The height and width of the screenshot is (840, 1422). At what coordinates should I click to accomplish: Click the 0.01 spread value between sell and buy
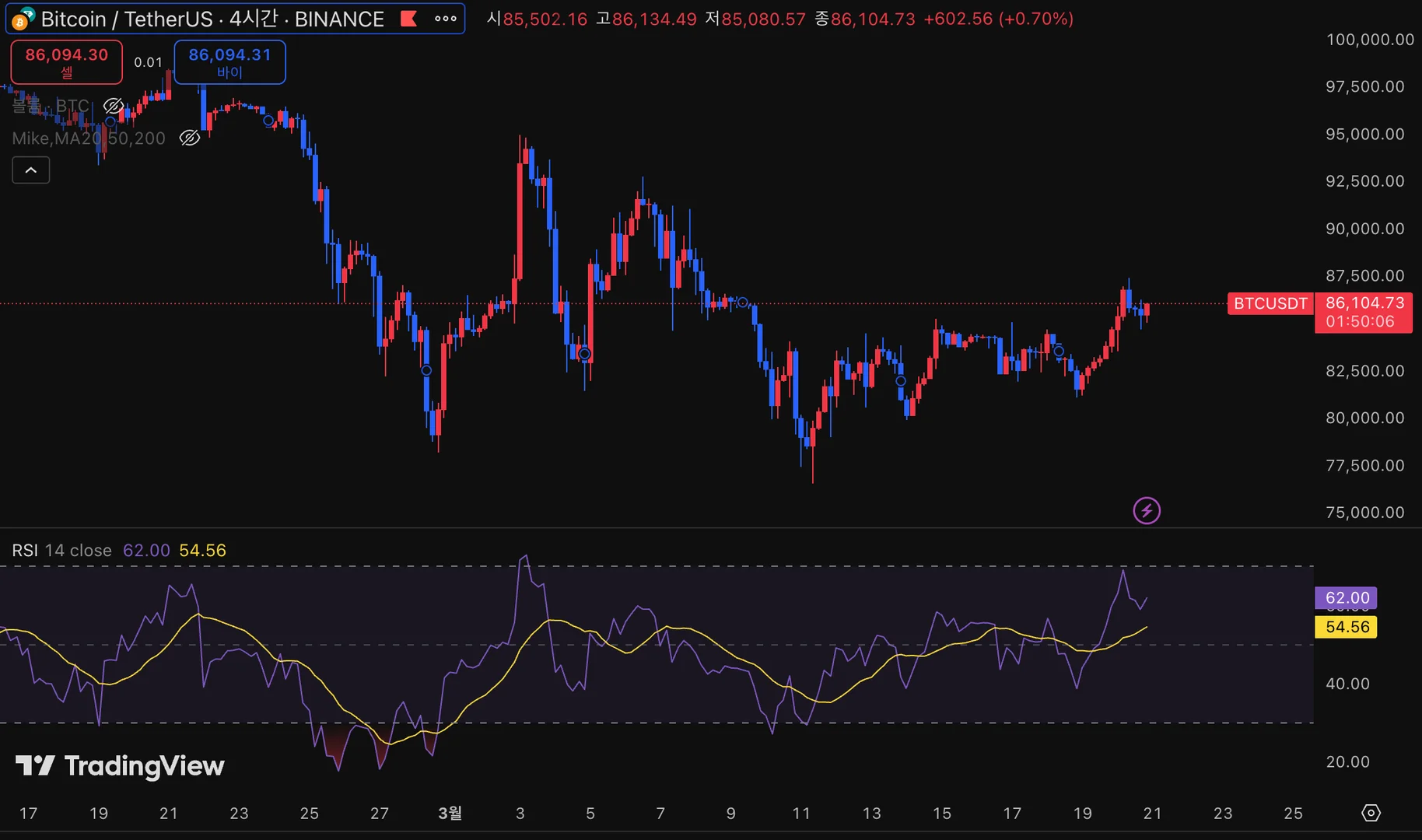148,62
